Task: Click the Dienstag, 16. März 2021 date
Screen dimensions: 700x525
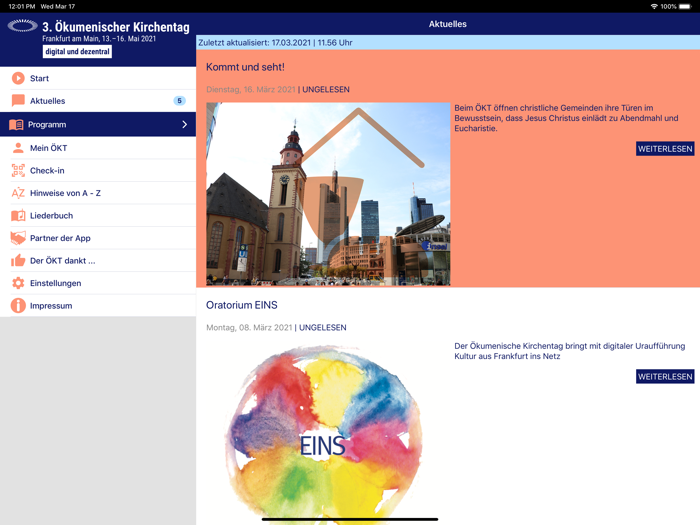Action: point(250,89)
